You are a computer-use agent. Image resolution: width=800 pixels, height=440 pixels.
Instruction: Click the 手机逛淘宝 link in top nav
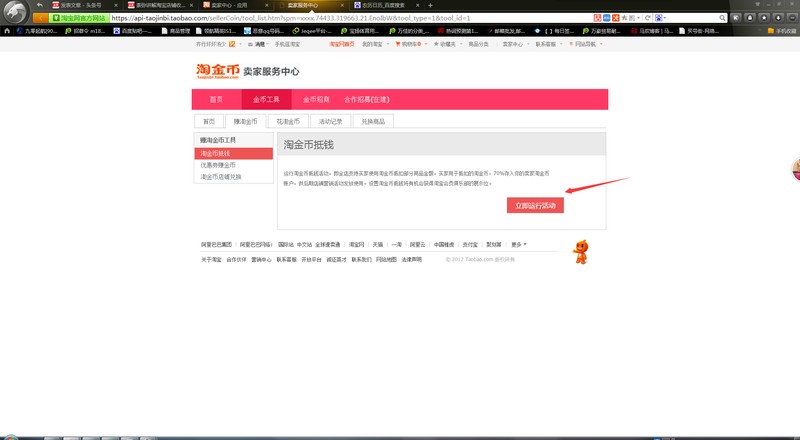click(x=287, y=44)
